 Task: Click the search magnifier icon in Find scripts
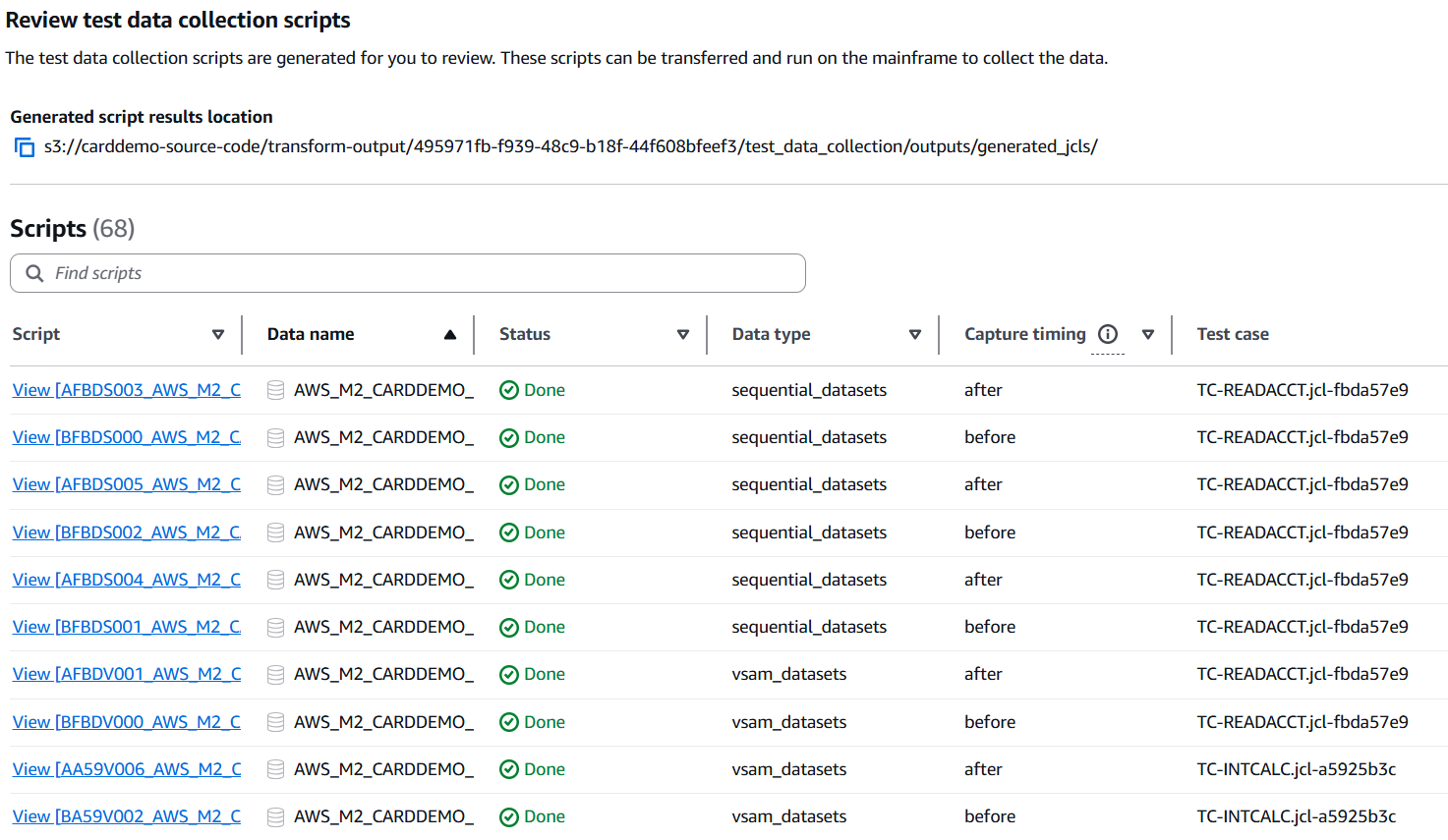point(34,273)
